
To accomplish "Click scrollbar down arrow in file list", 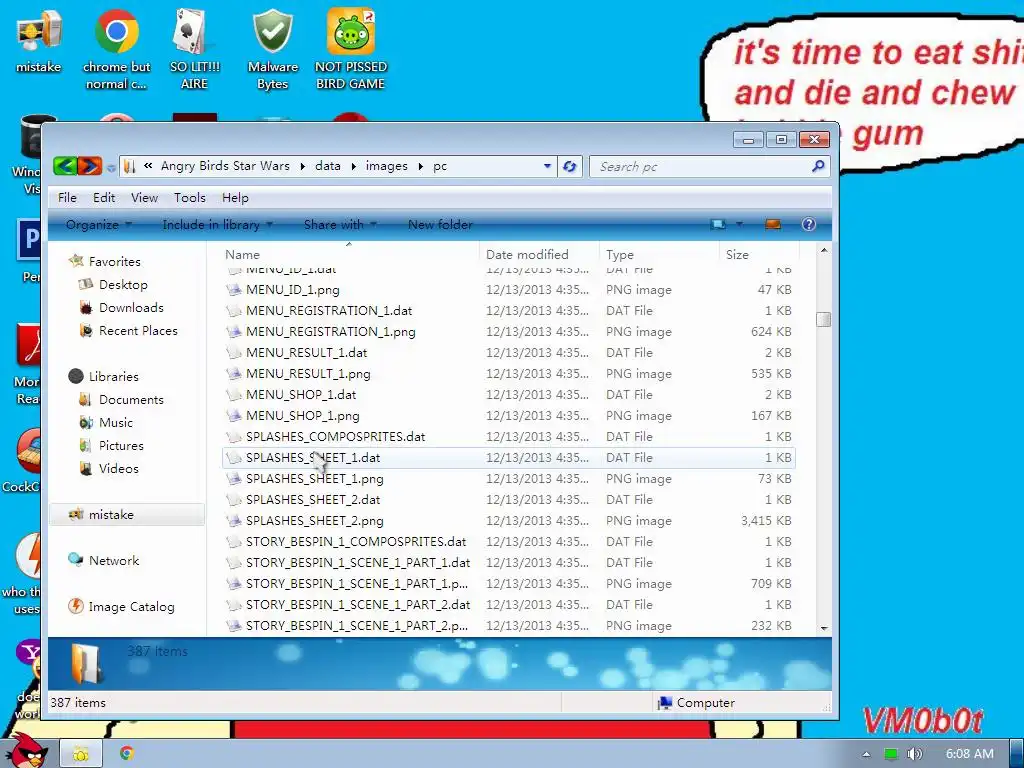I will pos(824,628).
